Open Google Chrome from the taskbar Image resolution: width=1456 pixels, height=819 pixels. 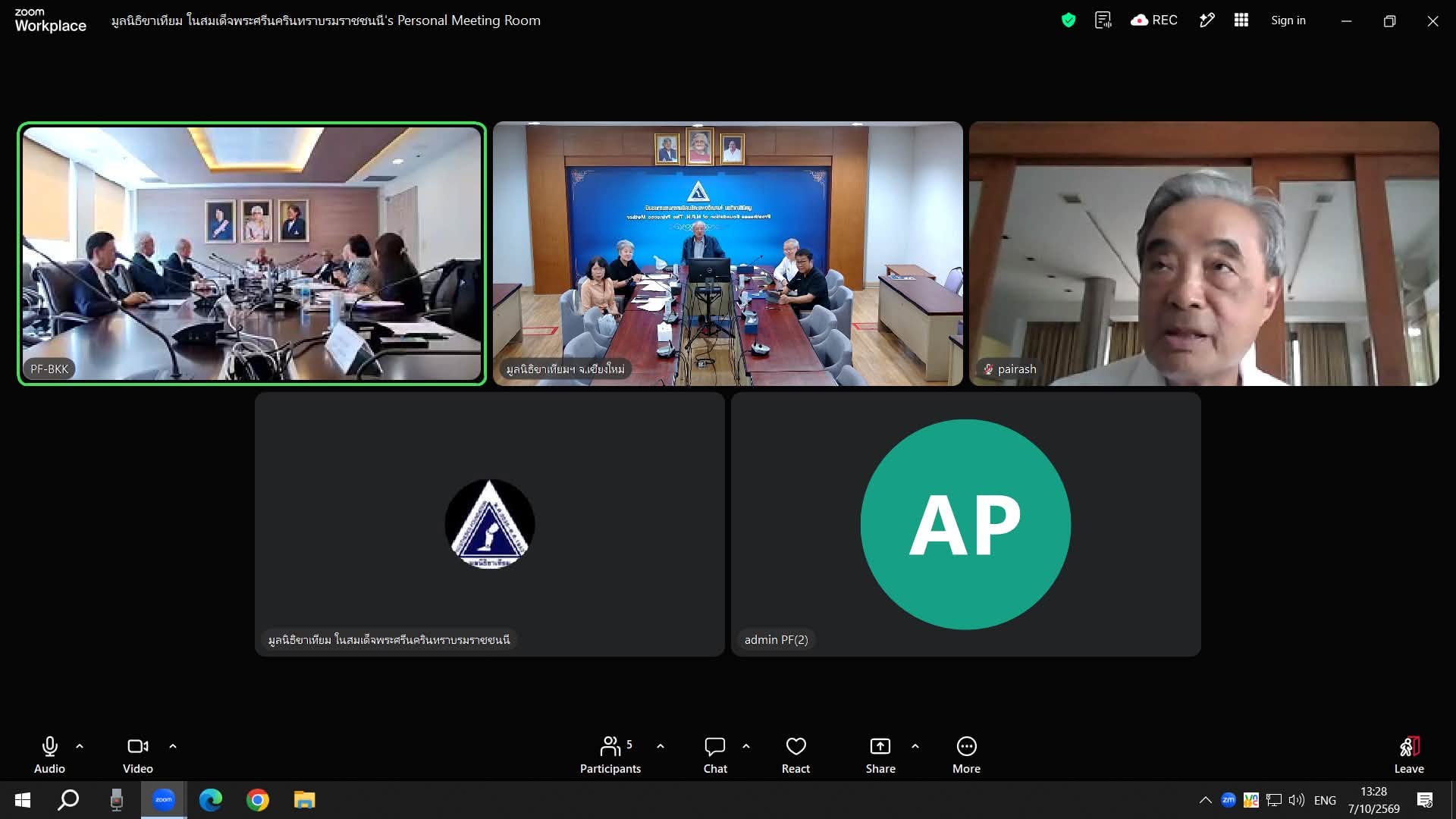pyautogui.click(x=258, y=800)
